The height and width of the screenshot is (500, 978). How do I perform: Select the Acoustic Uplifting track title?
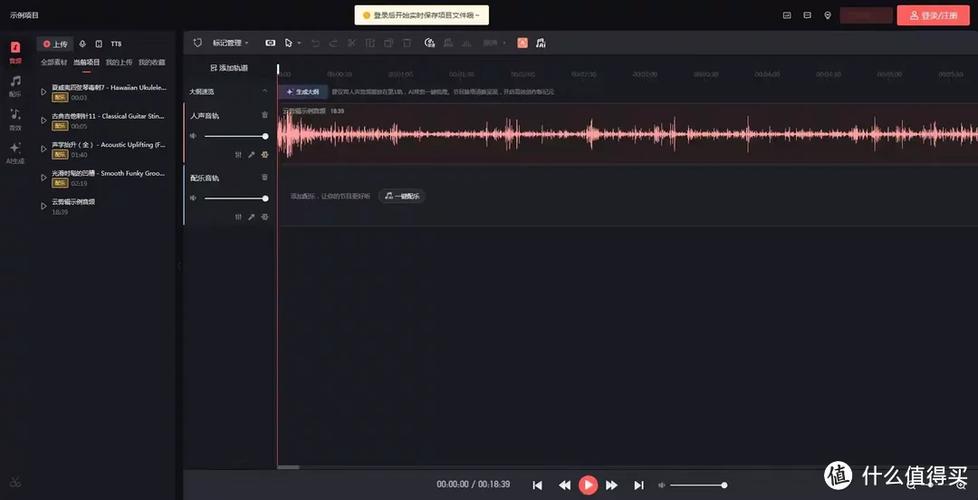tap(109, 145)
